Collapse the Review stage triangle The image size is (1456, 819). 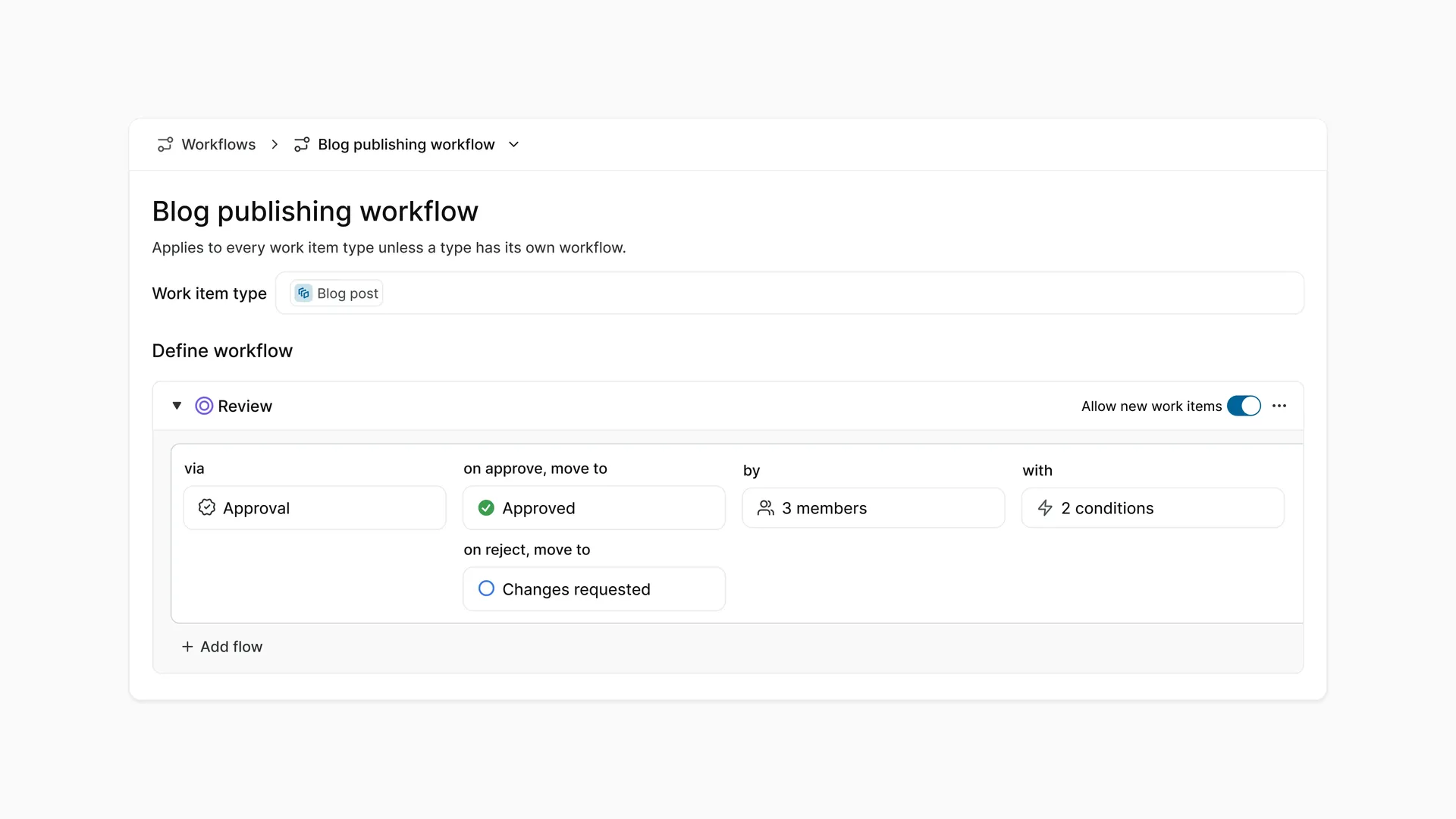point(177,406)
